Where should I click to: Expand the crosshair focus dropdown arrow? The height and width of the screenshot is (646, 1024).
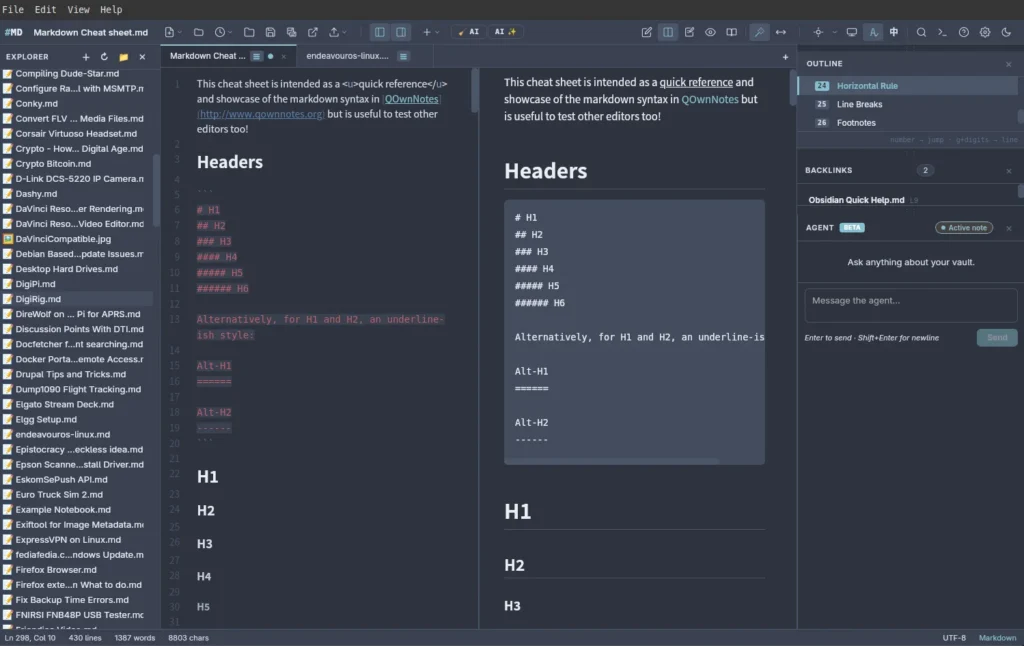[x=834, y=32]
